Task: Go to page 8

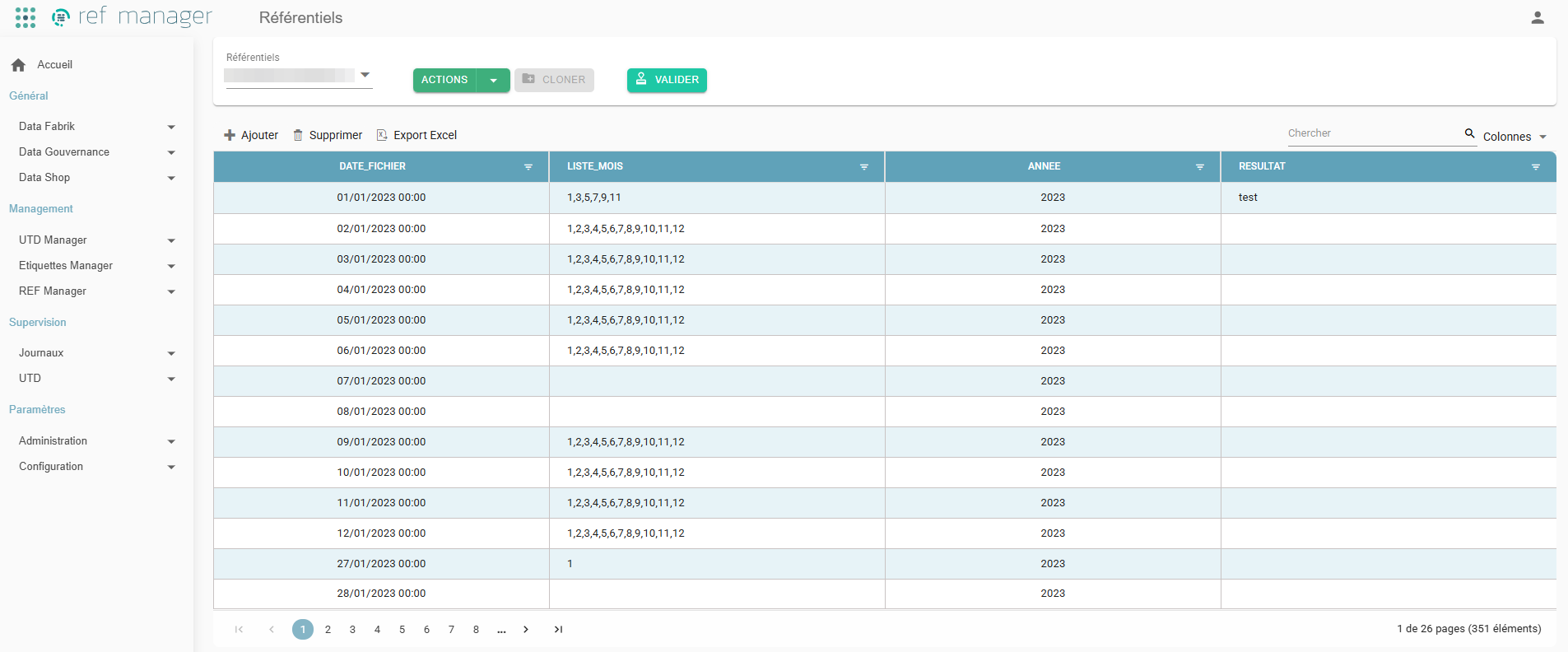Action: pos(476,630)
